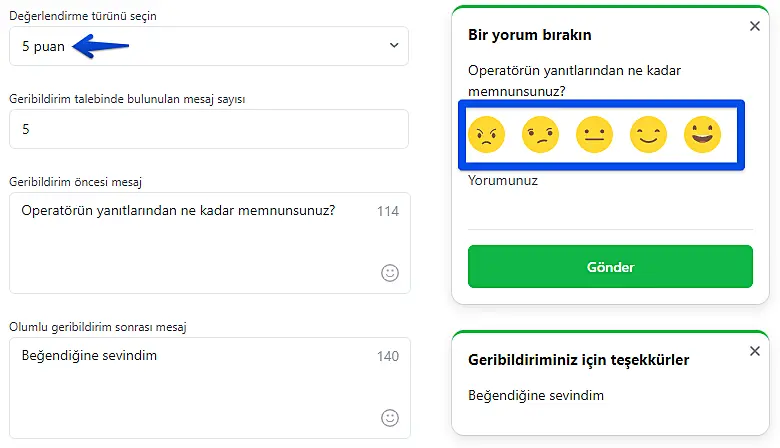Expand the 'Değerlendirme türünü seçin' dropdown chevron
The width and height of the screenshot is (780, 448).
click(x=394, y=45)
